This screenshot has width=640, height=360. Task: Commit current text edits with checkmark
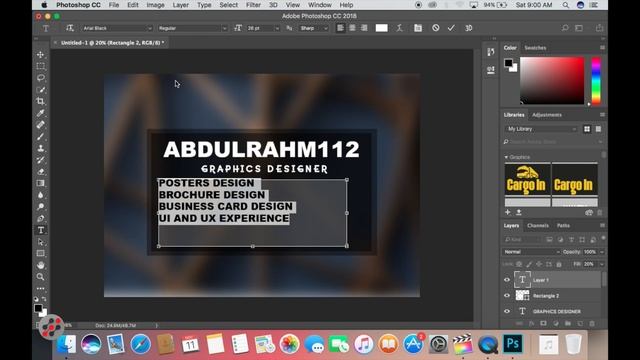[x=451, y=28]
